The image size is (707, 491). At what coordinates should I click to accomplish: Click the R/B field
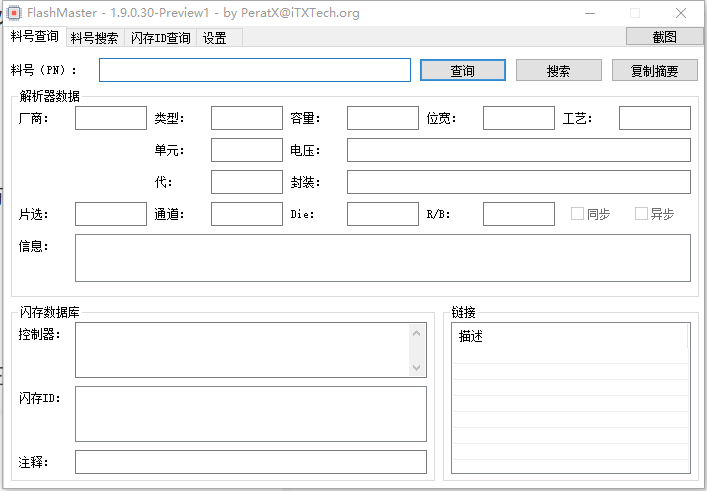[519, 214]
